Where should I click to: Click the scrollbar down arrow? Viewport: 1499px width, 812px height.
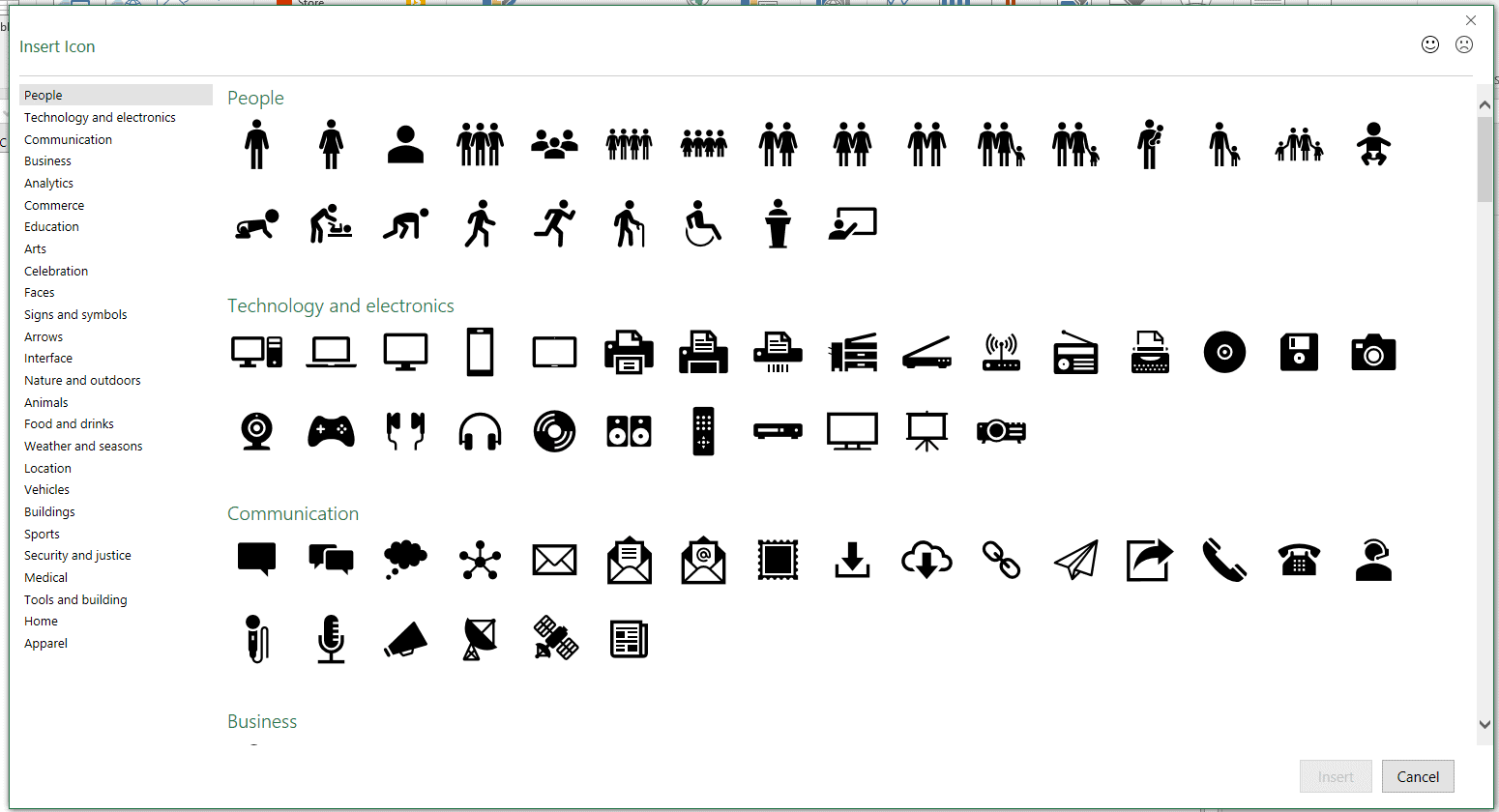1484,724
